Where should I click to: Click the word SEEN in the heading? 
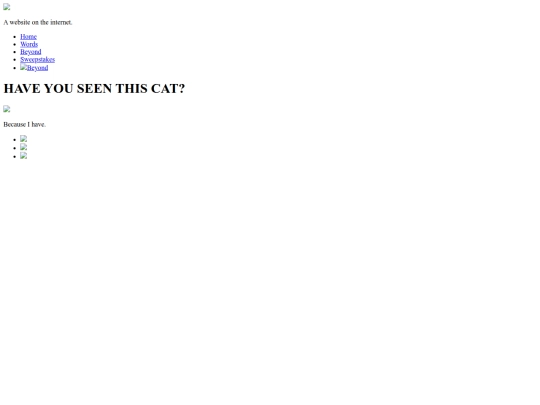[x=94, y=89]
